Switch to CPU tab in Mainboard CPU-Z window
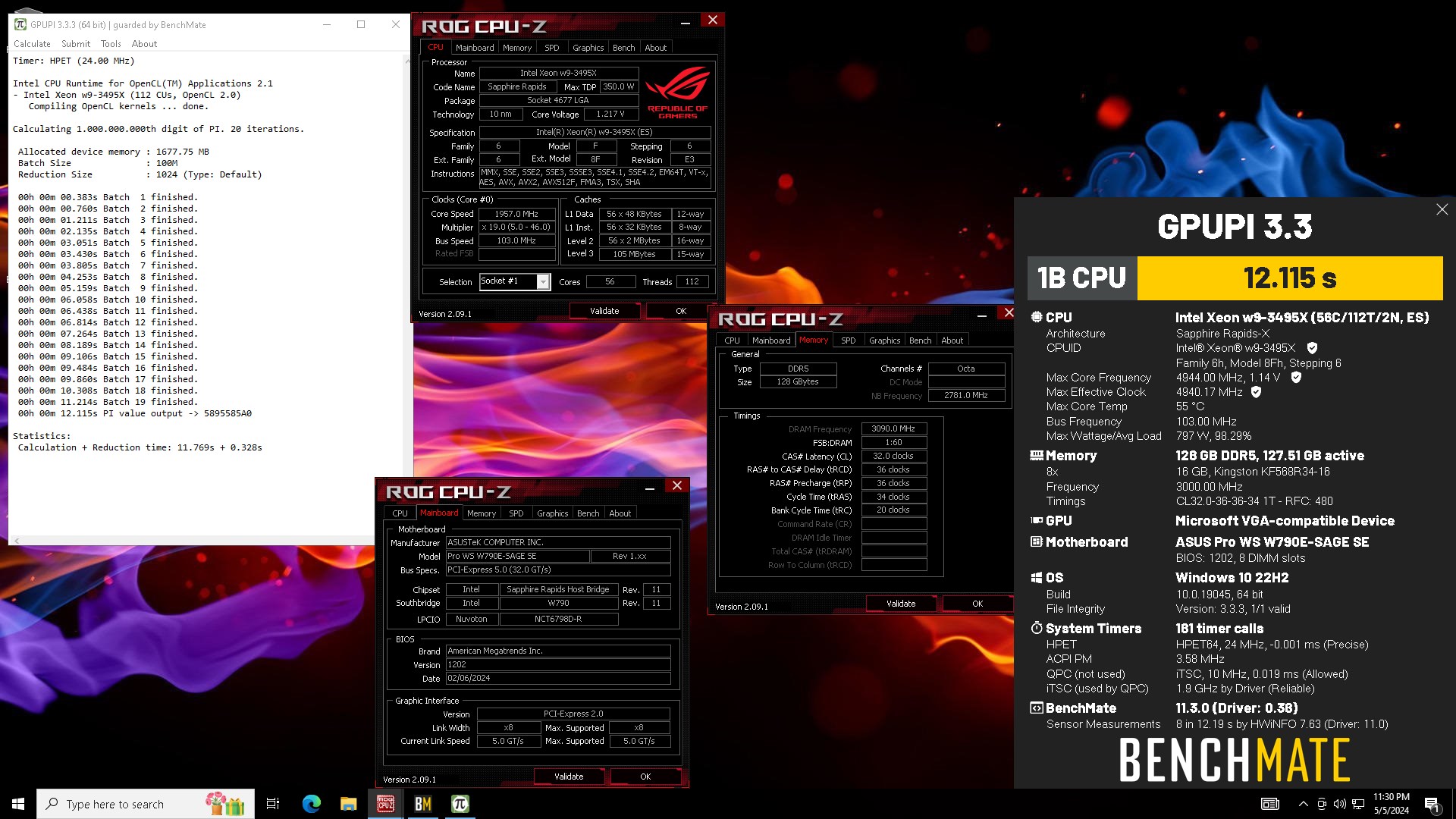 point(400,513)
